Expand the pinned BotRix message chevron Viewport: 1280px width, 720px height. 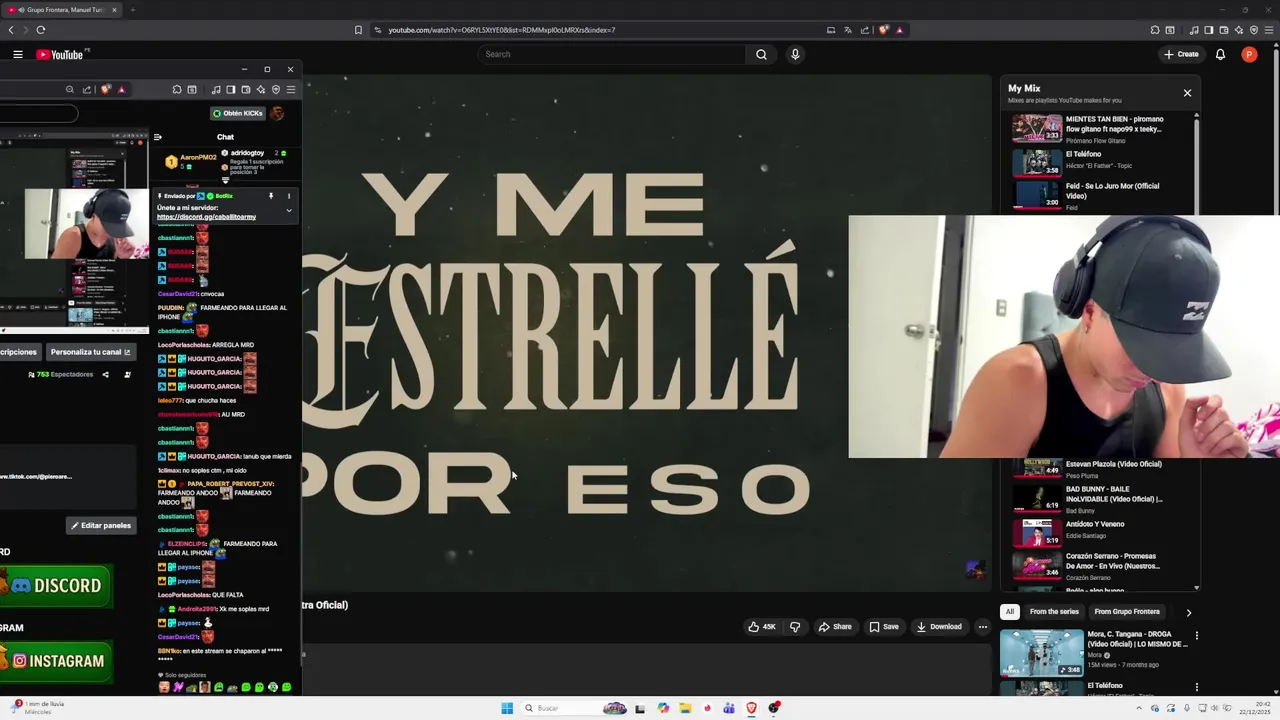point(289,210)
